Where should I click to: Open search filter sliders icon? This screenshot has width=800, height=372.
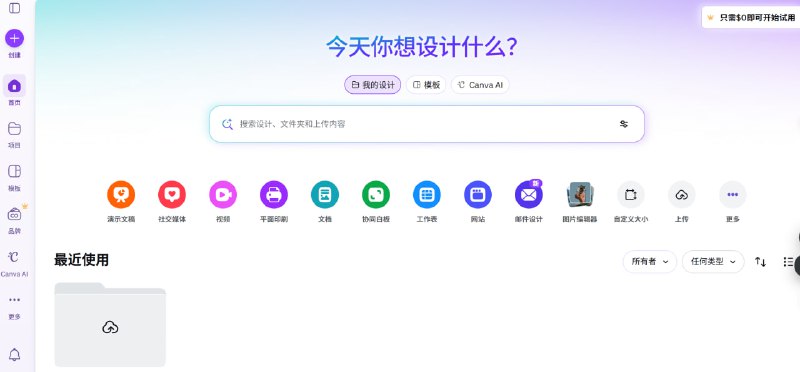(x=624, y=124)
